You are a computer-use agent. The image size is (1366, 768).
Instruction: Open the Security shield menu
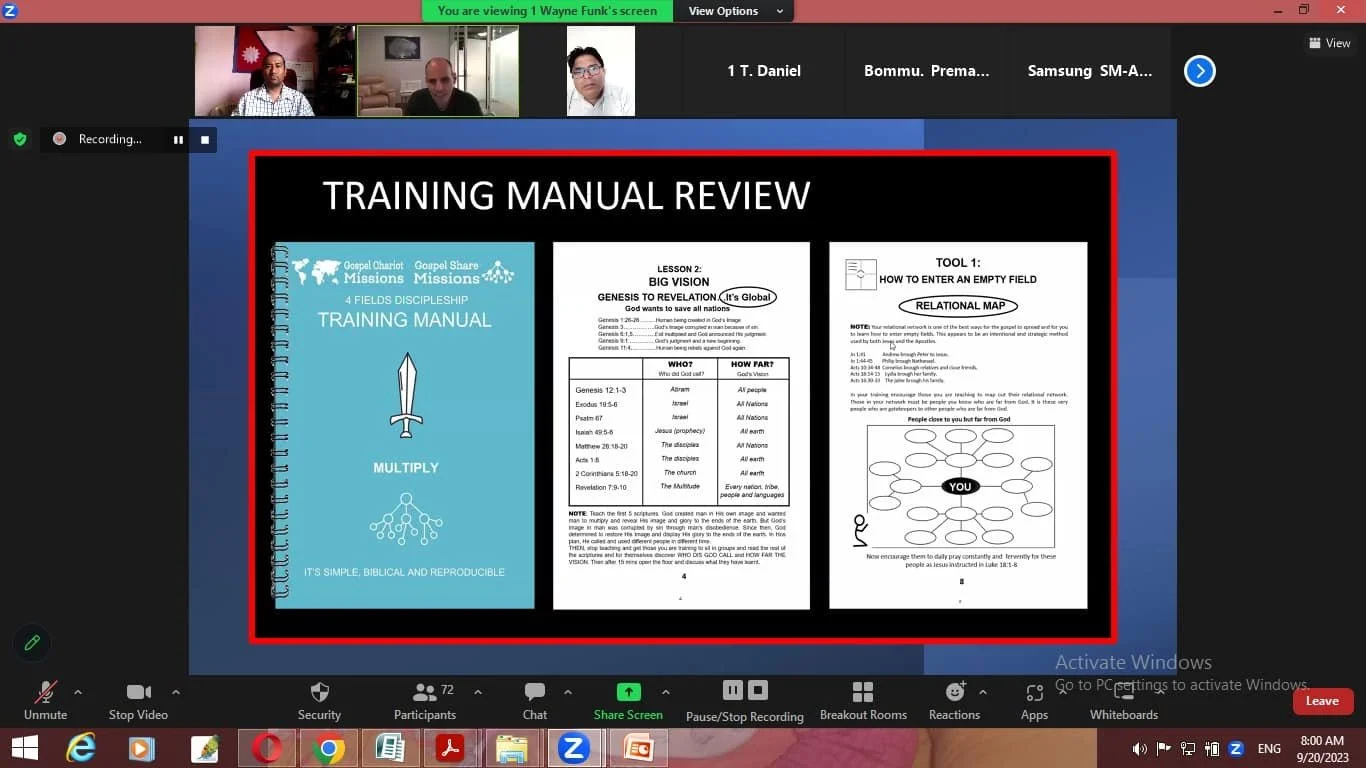click(x=319, y=700)
